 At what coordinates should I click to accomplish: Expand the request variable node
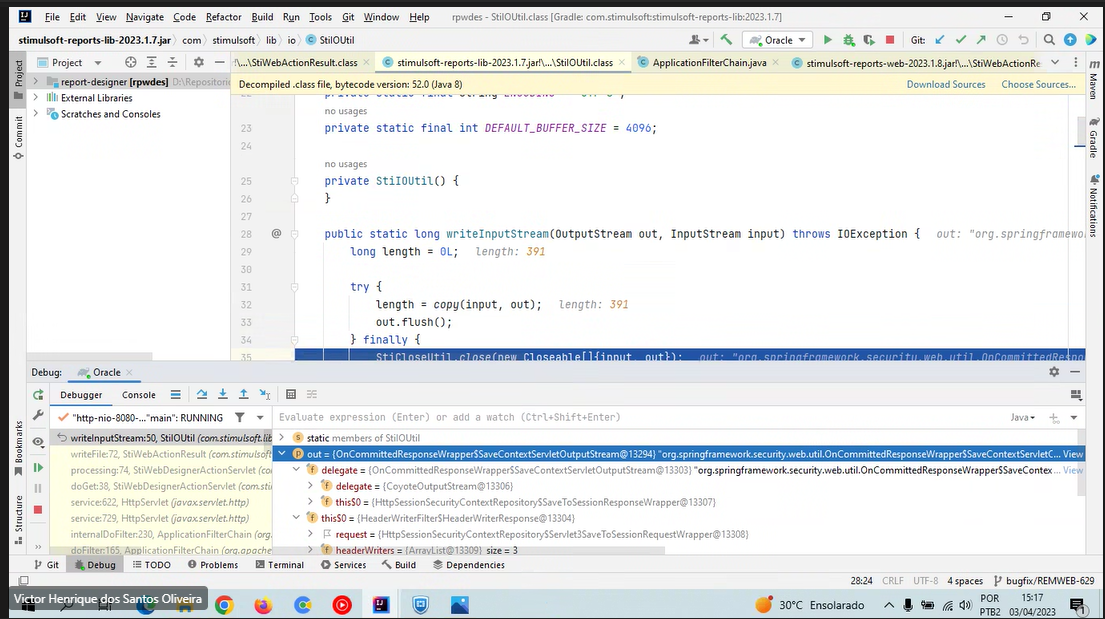[x=310, y=534]
